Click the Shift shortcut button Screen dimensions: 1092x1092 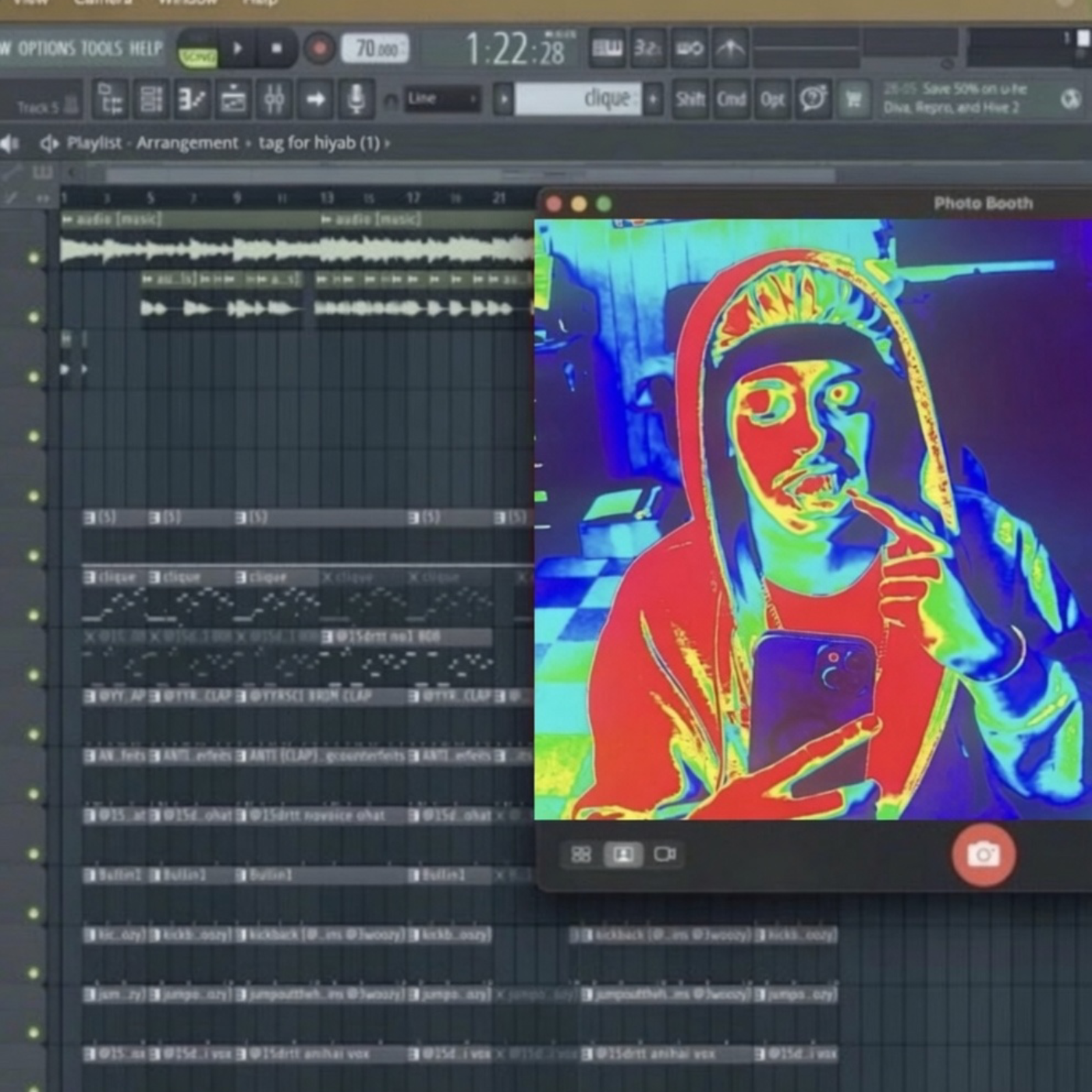pos(690,99)
